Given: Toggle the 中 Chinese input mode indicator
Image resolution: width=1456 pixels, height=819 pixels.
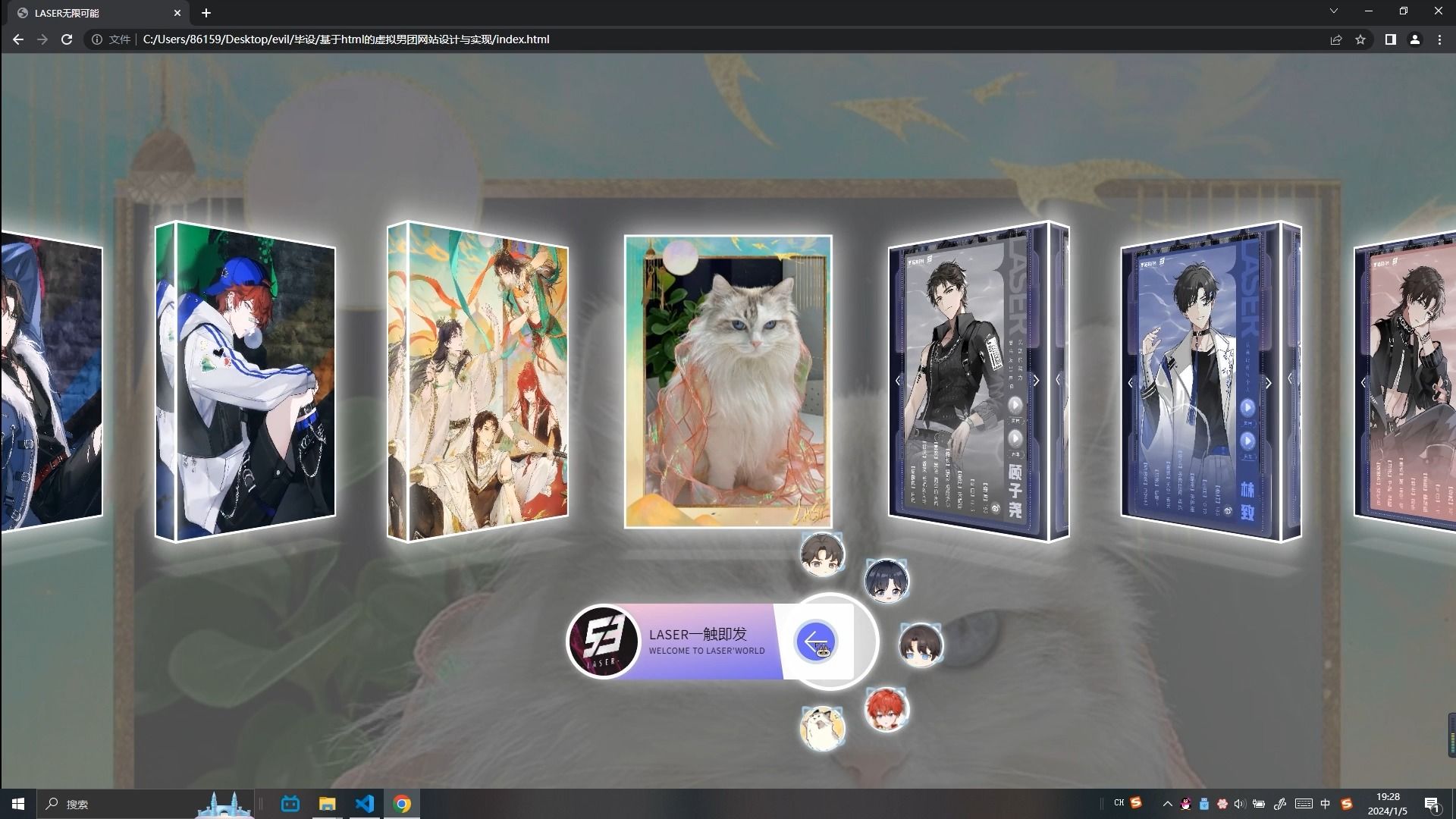Looking at the screenshot, I should 1326,804.
